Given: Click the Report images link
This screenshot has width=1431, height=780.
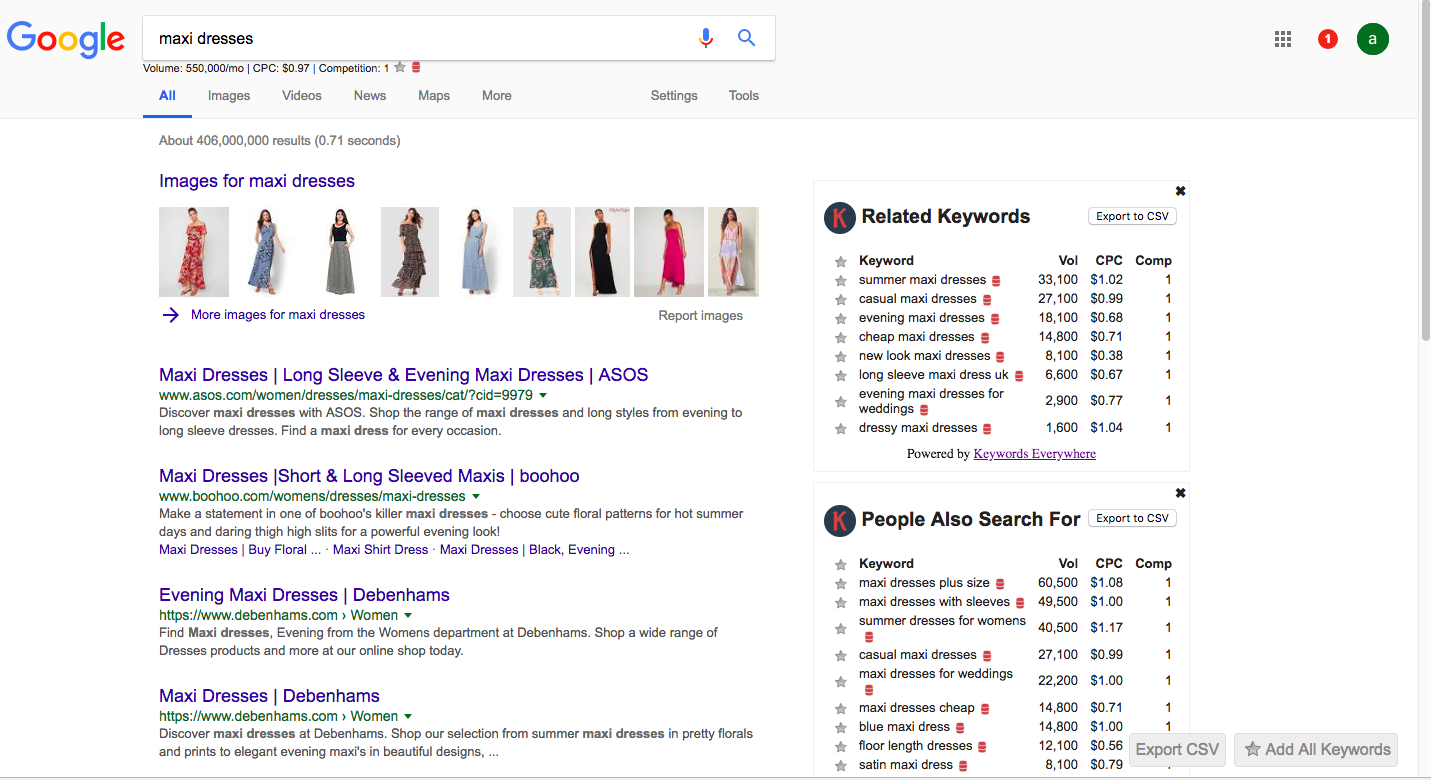Looking at the screenshot, I should point(701,316).
